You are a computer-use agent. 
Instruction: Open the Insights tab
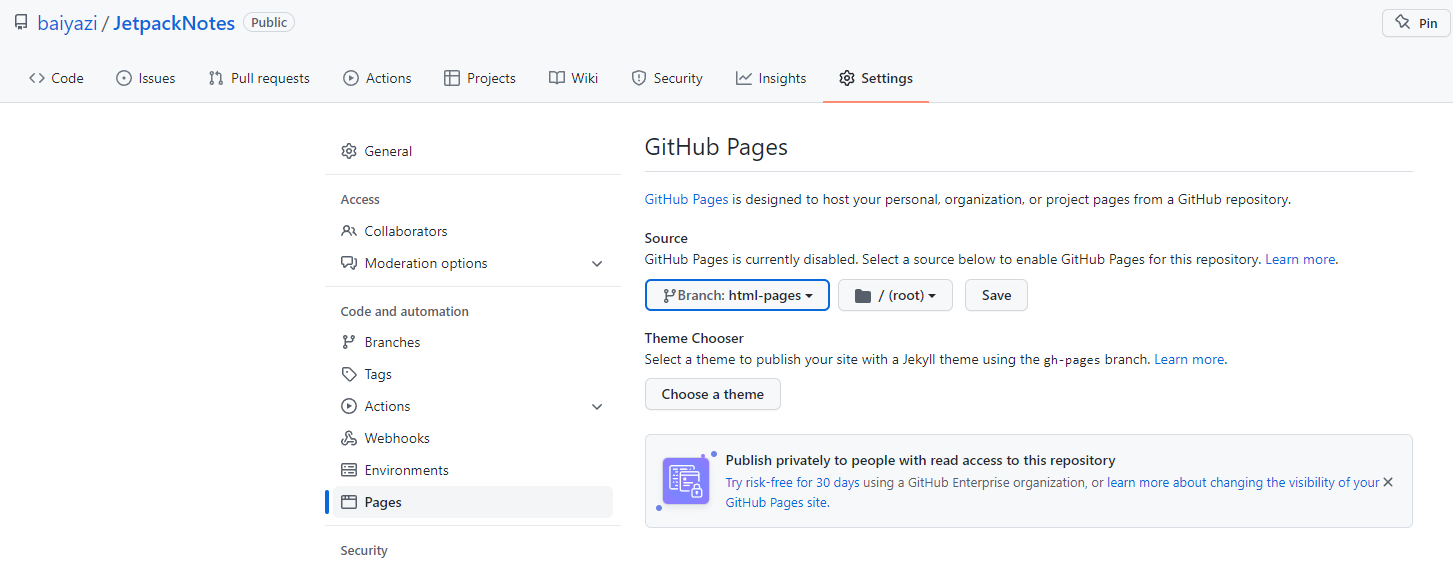(771, 78)
